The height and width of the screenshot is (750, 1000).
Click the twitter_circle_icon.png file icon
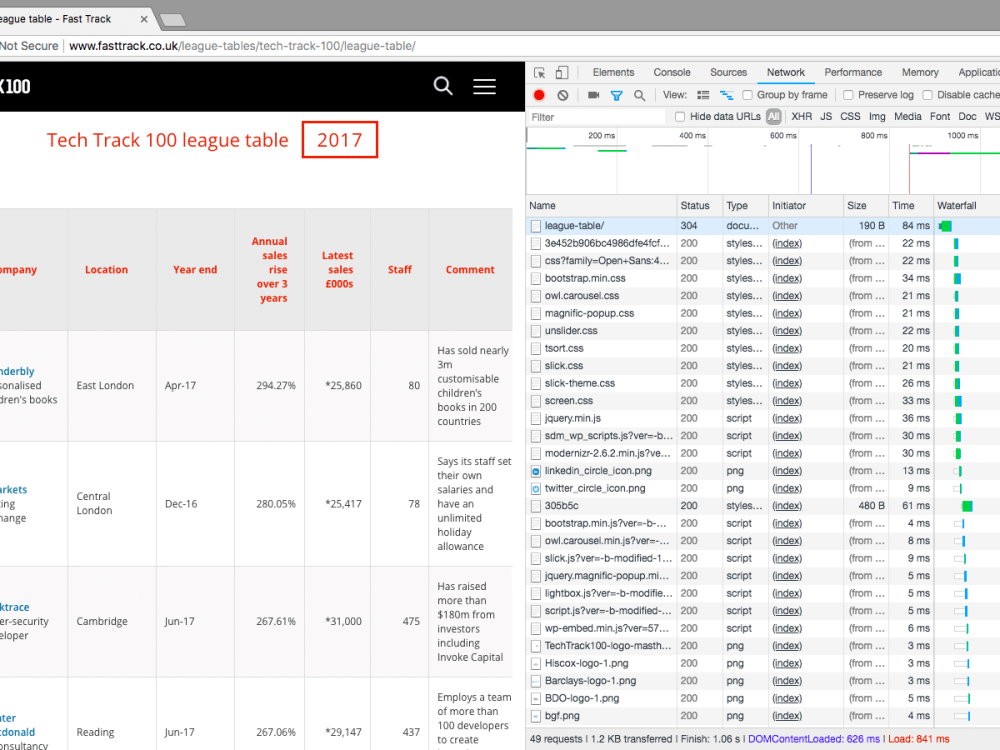tap(536, 489)
